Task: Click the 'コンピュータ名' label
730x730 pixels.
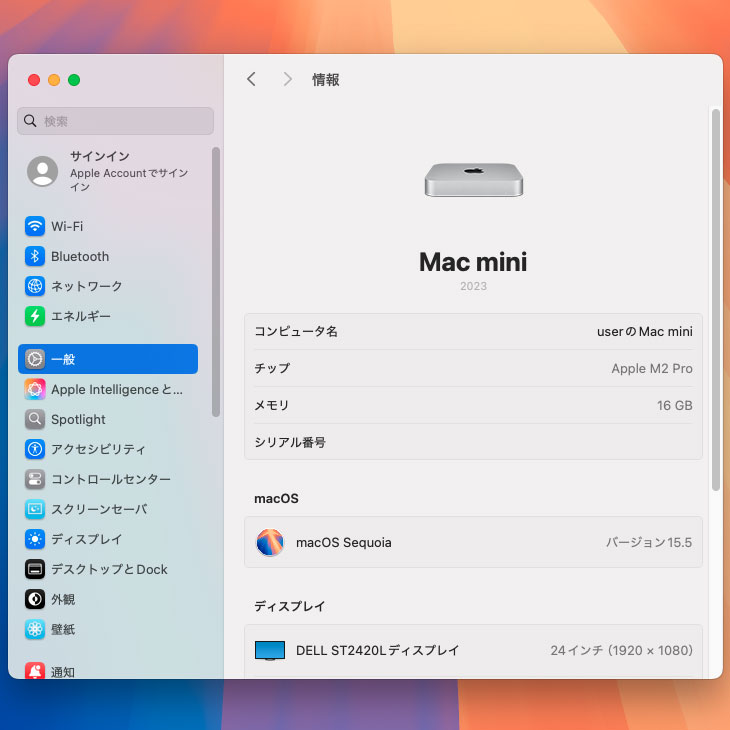Action: [296, 331]
